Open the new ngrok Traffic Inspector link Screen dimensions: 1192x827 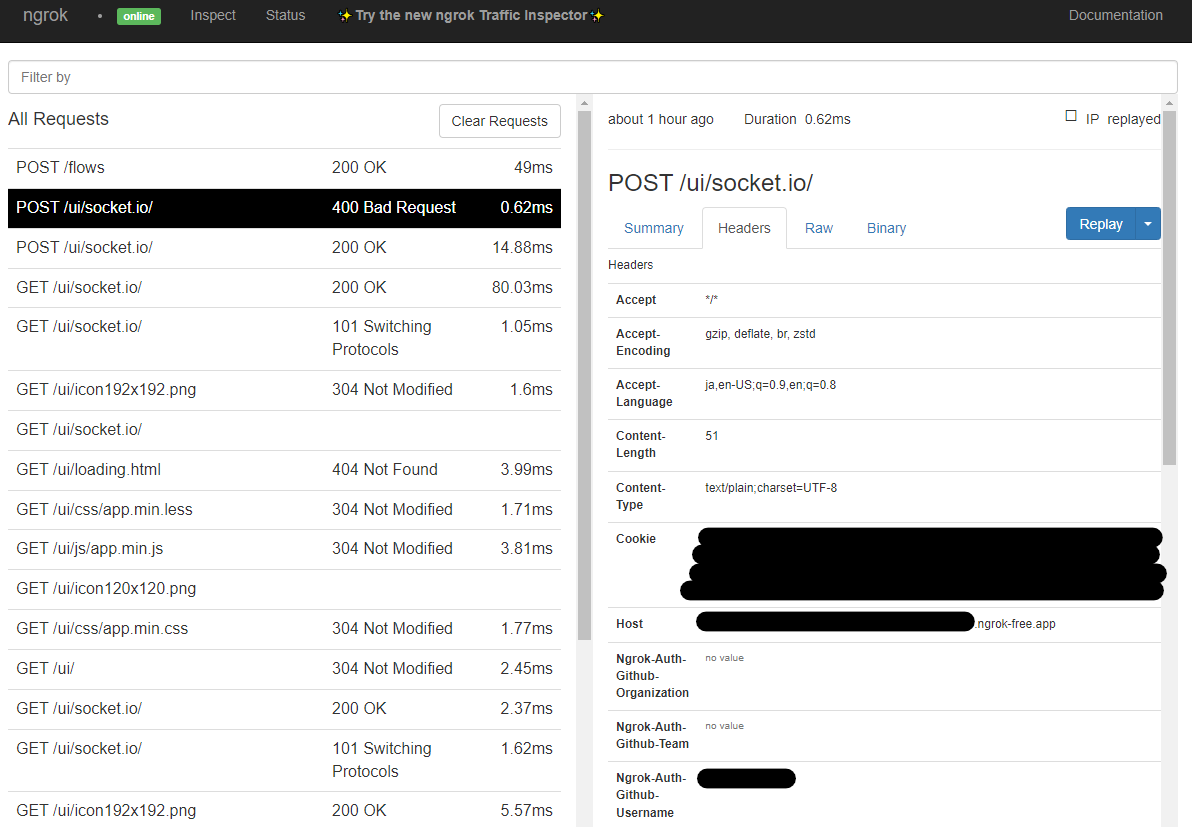pos(471,15)
